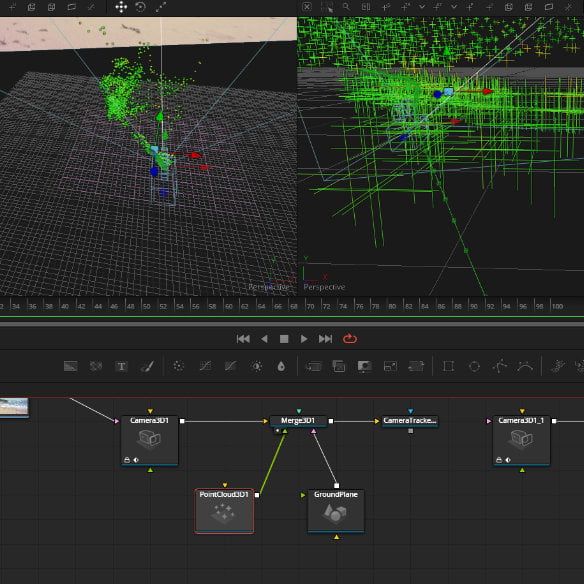Select the PointCloud3D1 node
Viewport: 584px width, 584px height.
224,511
